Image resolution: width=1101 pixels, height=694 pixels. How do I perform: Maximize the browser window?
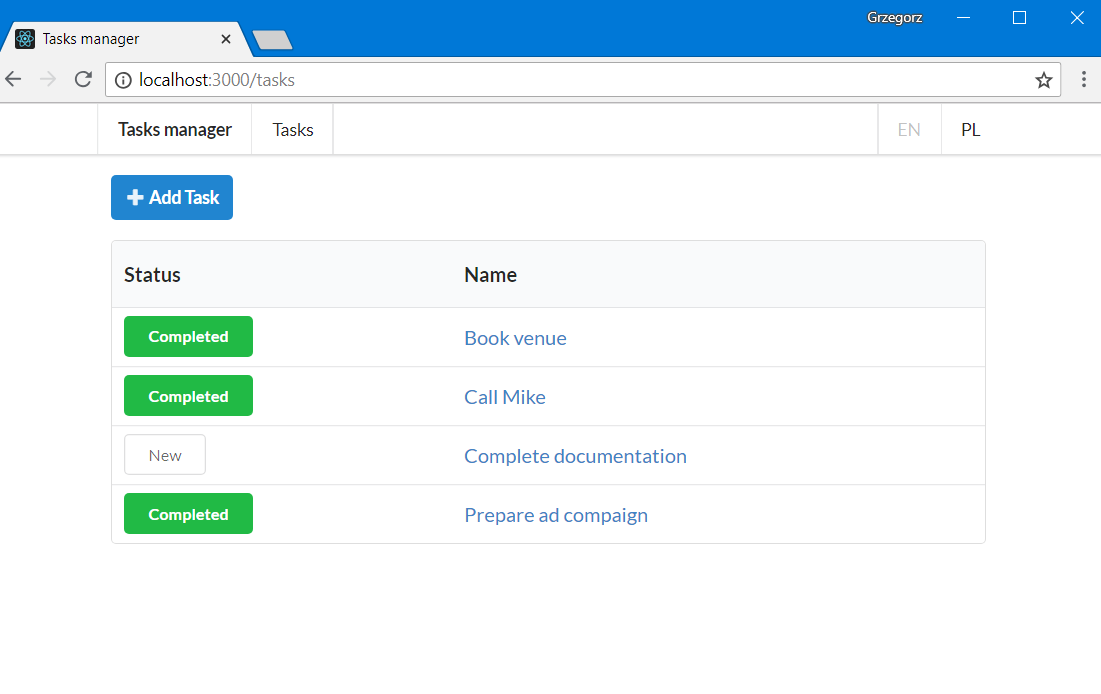(x=1020, y=18)
